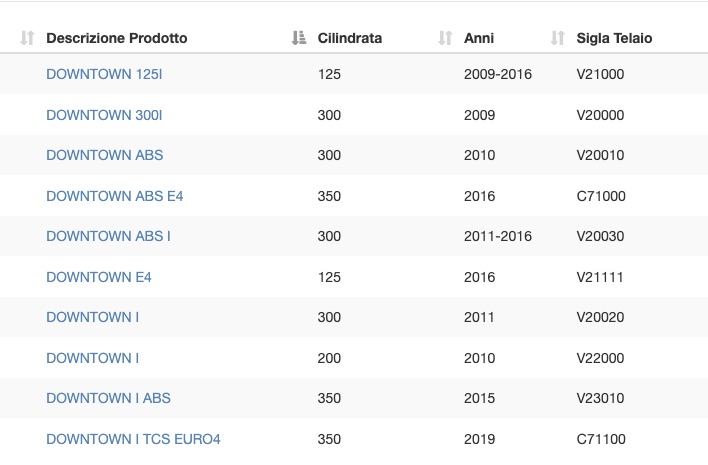The image size is (708, 465).
Task: Open the DOWNTOWN 300I product link
Action: (x=104, y=115)
